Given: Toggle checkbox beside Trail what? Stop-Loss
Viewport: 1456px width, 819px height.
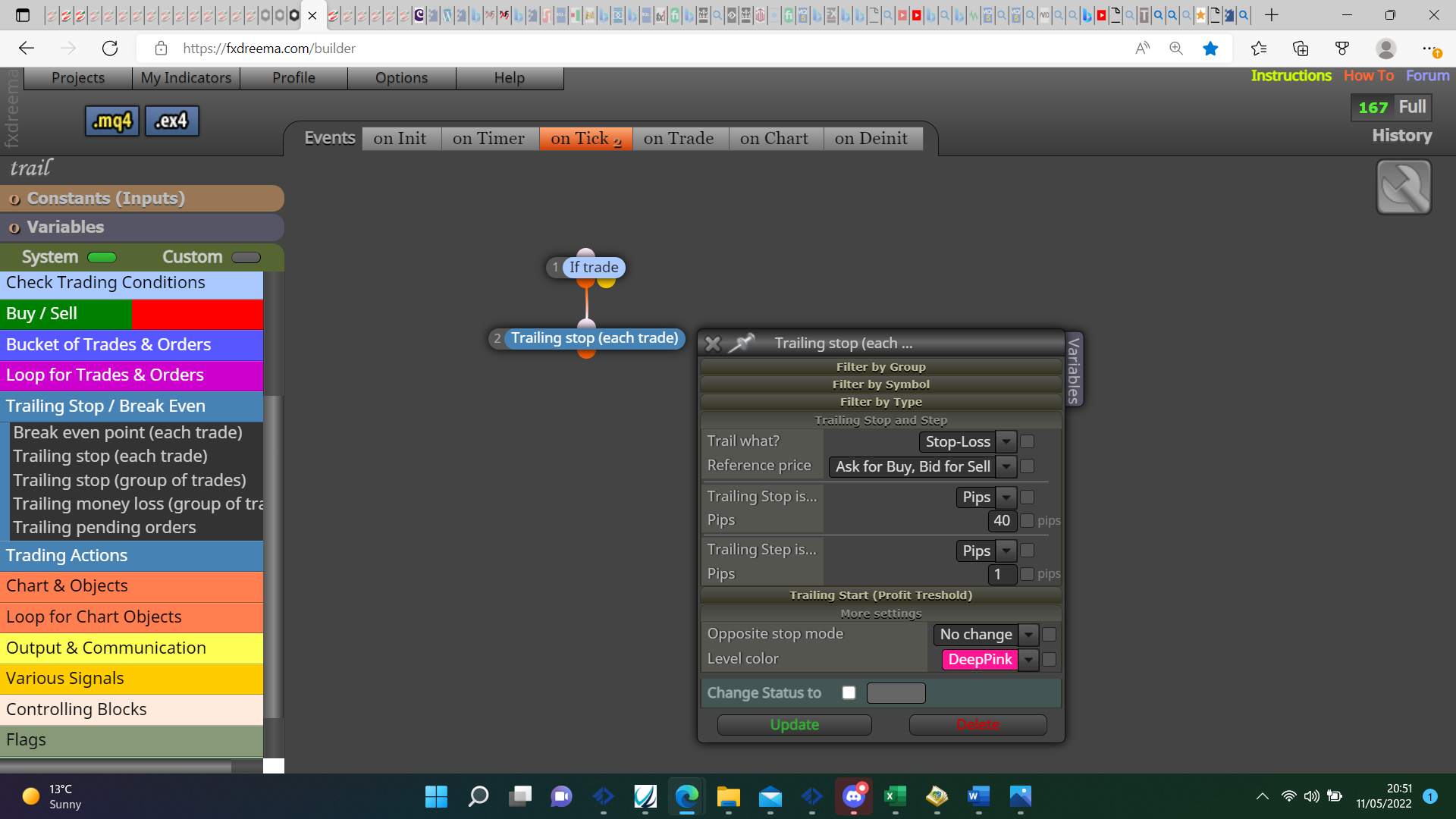Looking at the screenshot, I should [1028, 441].
